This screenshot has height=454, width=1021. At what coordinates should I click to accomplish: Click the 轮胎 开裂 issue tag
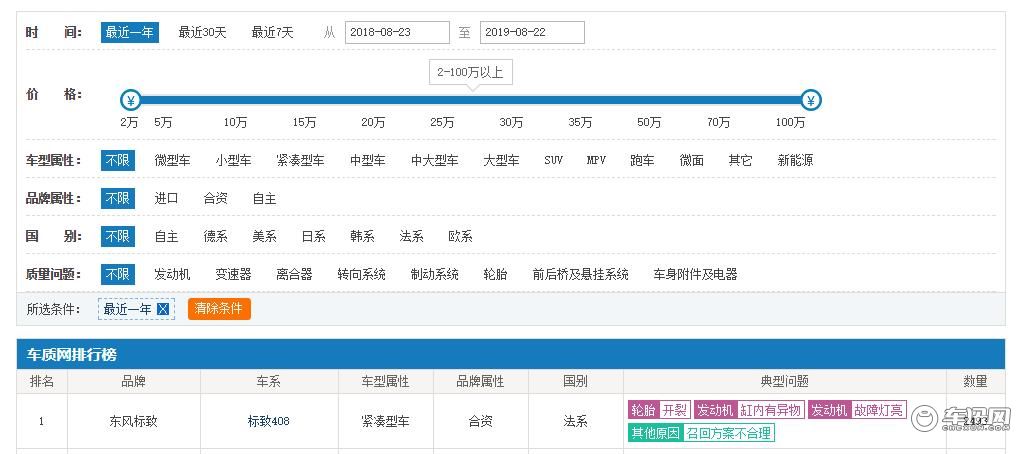point(659,410)
